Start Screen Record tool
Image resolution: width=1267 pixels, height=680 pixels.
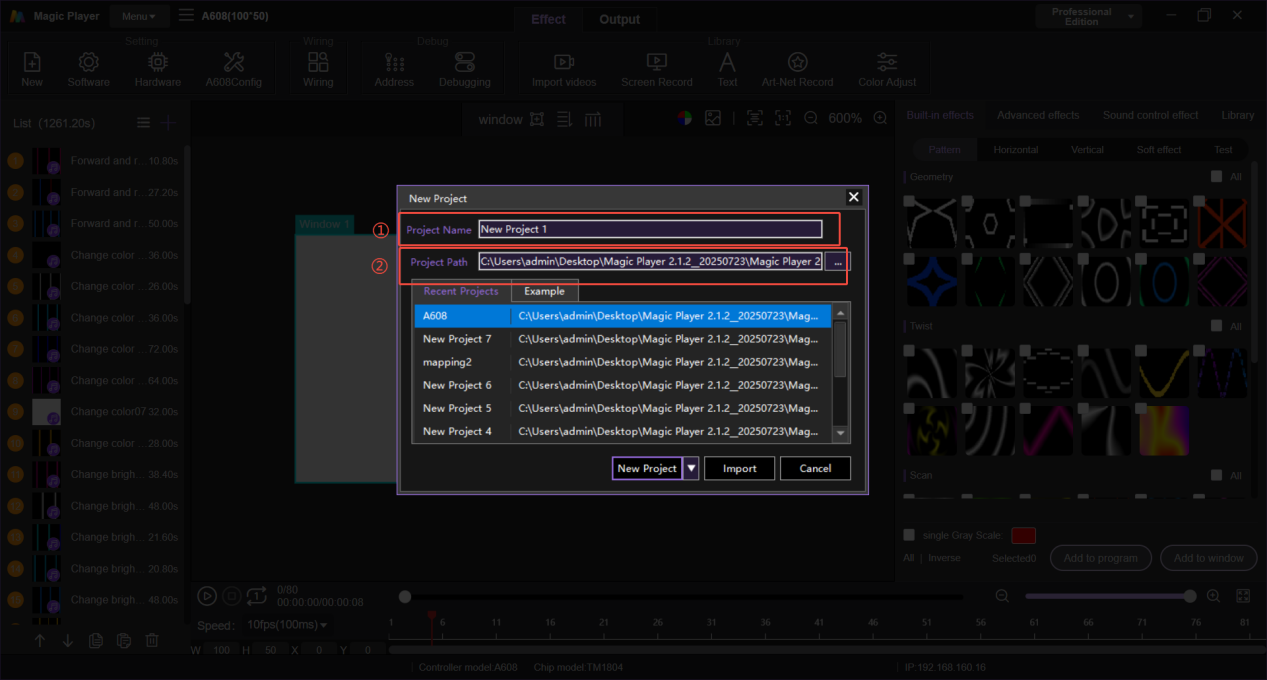point(657,62)
